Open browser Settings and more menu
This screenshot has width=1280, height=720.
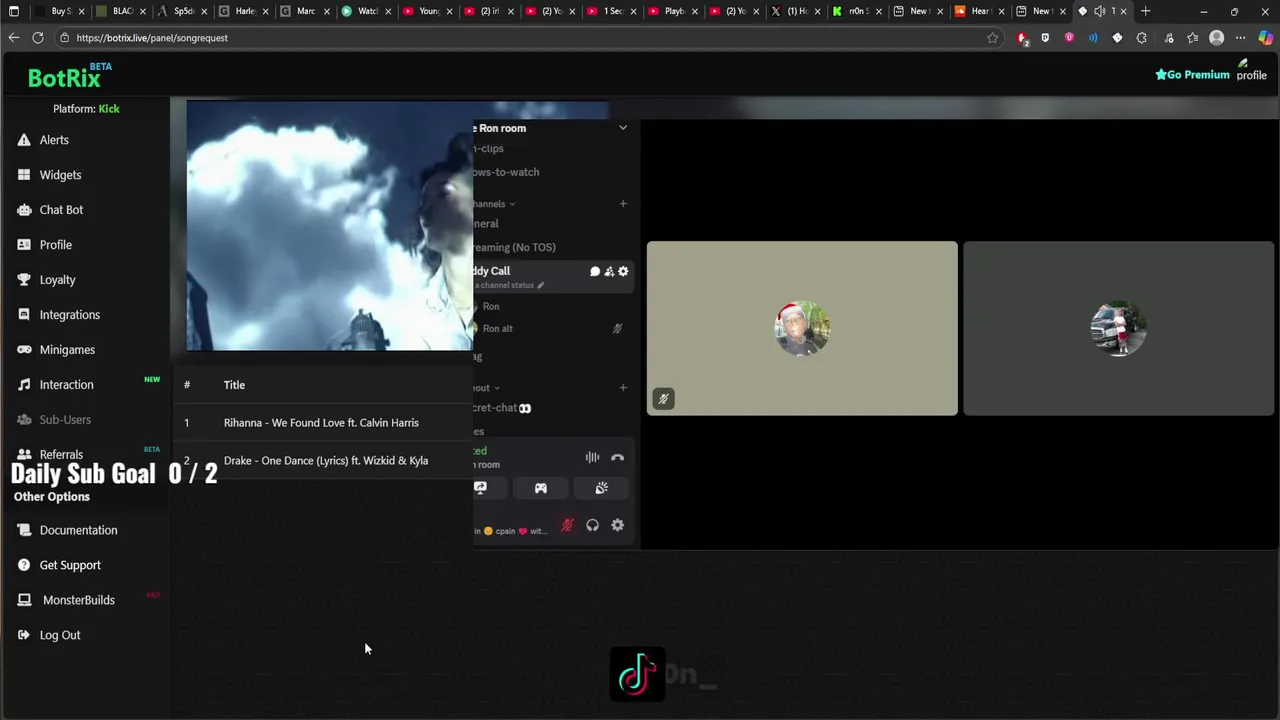(x=1241, y=38)
